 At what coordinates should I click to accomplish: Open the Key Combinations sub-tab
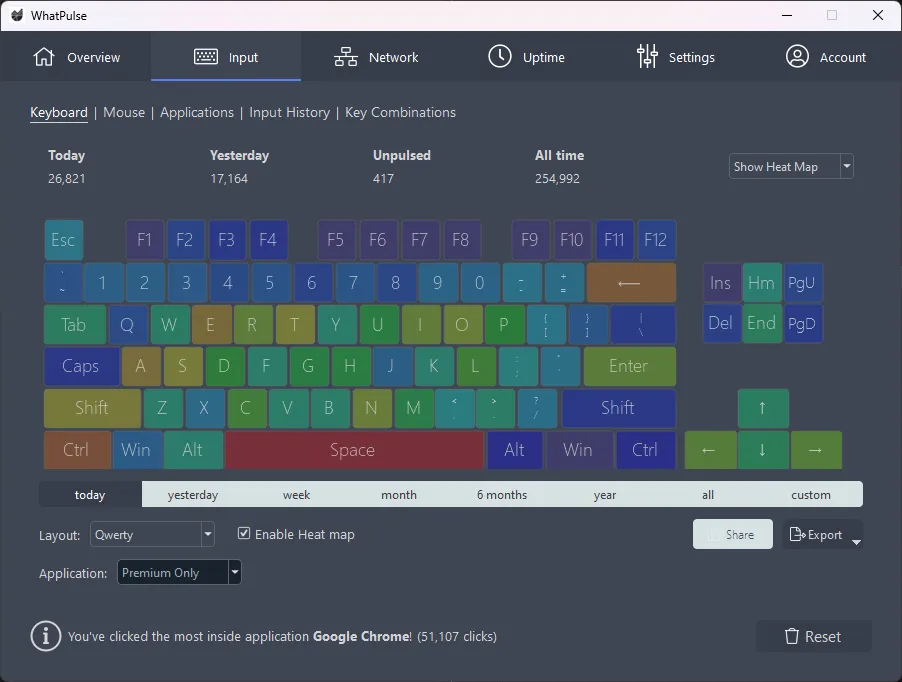tap(400, 112)
